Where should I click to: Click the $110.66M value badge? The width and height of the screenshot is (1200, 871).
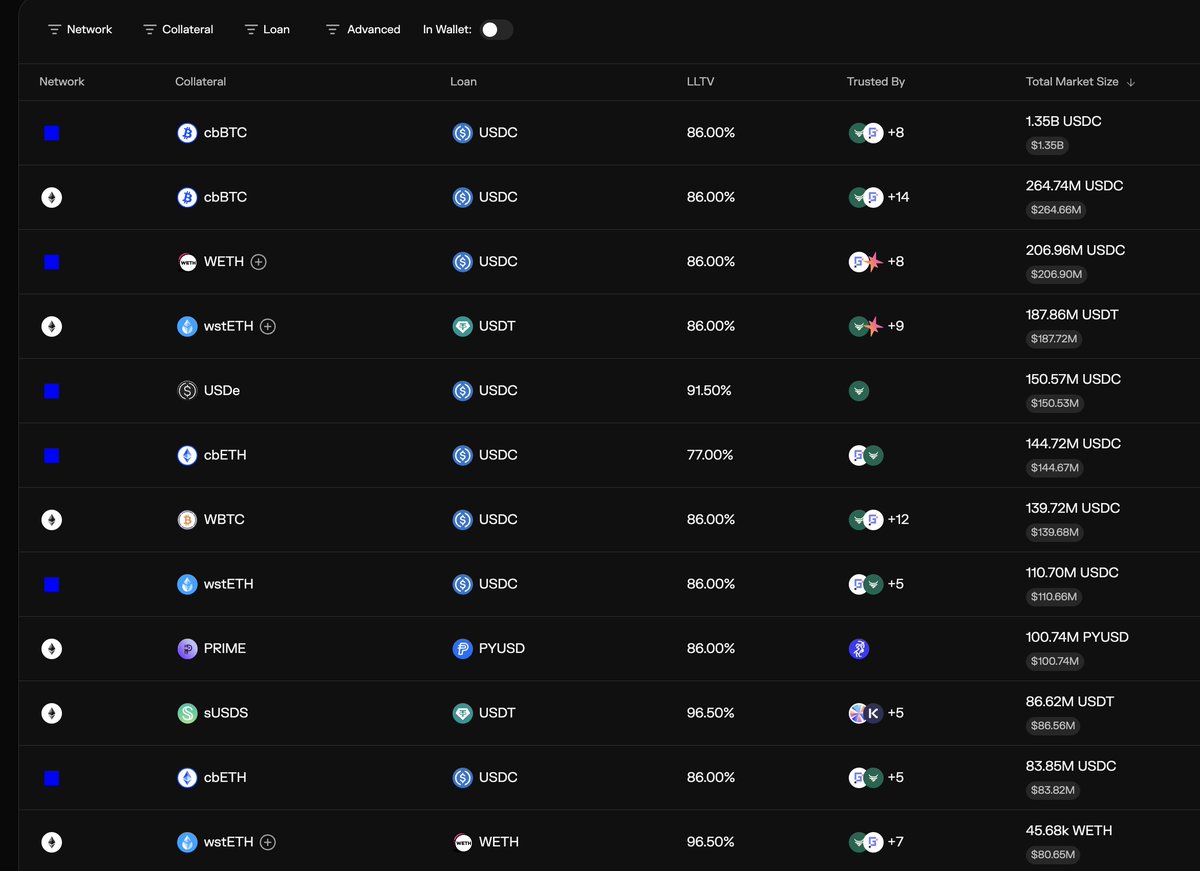pos(1054,597)
